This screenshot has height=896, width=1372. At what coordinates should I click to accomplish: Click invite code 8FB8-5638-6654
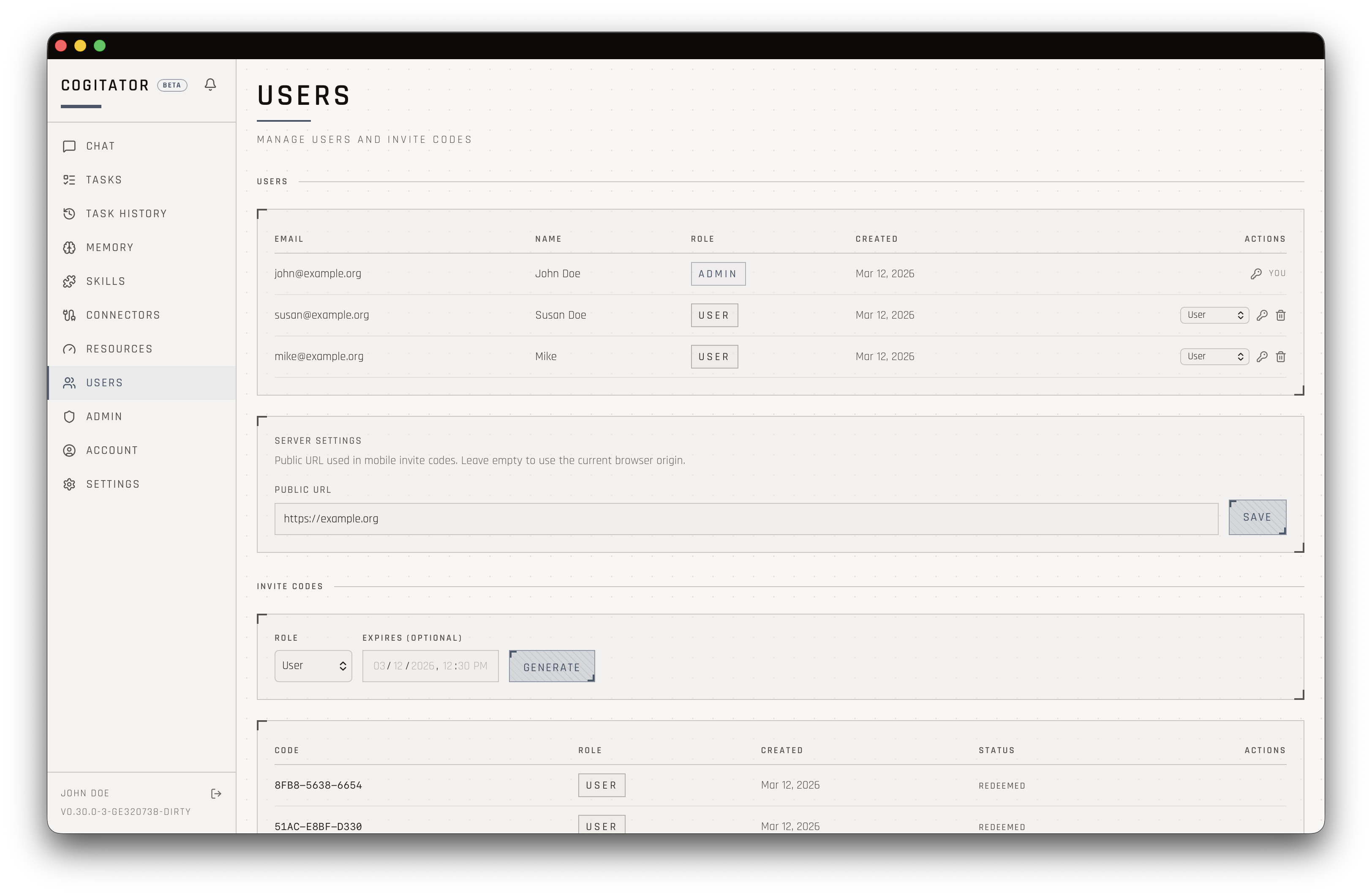pyautogui.click(x=318, y=785)
